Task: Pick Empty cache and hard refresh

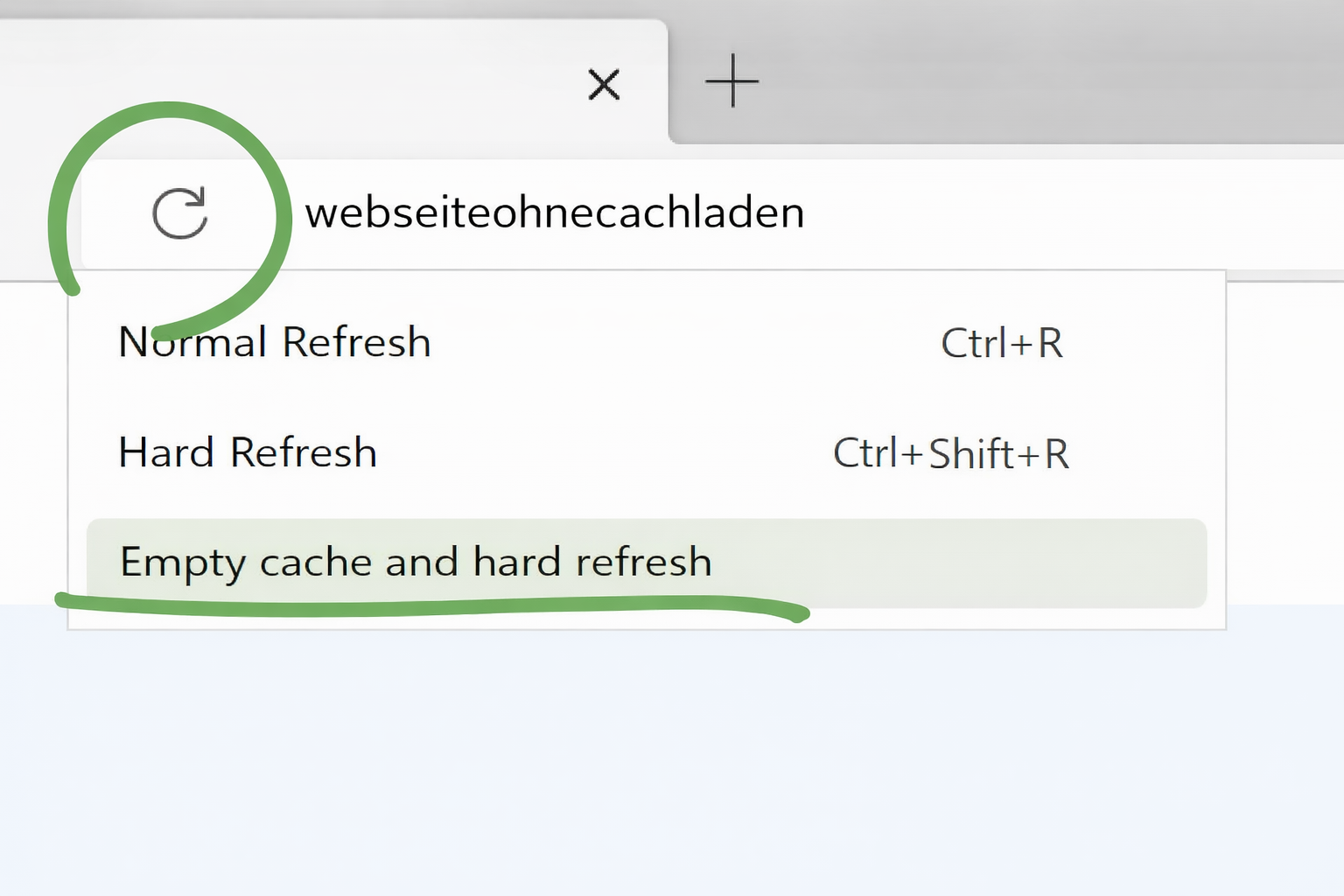Action: pos(416,562)
